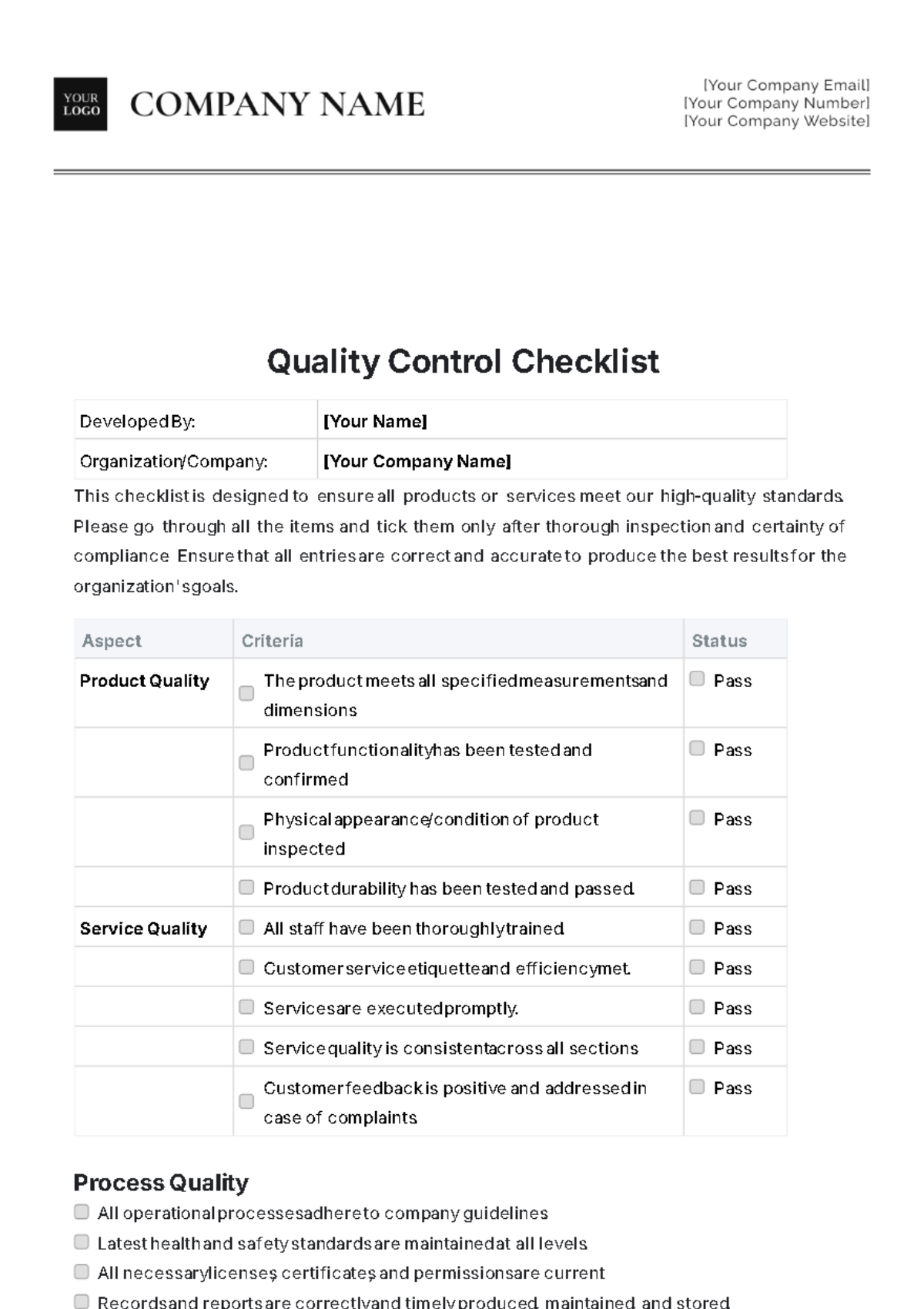Check the physical appearance inspected criteria box
This screenshot has height=1309, width=924.
point(246,832)
